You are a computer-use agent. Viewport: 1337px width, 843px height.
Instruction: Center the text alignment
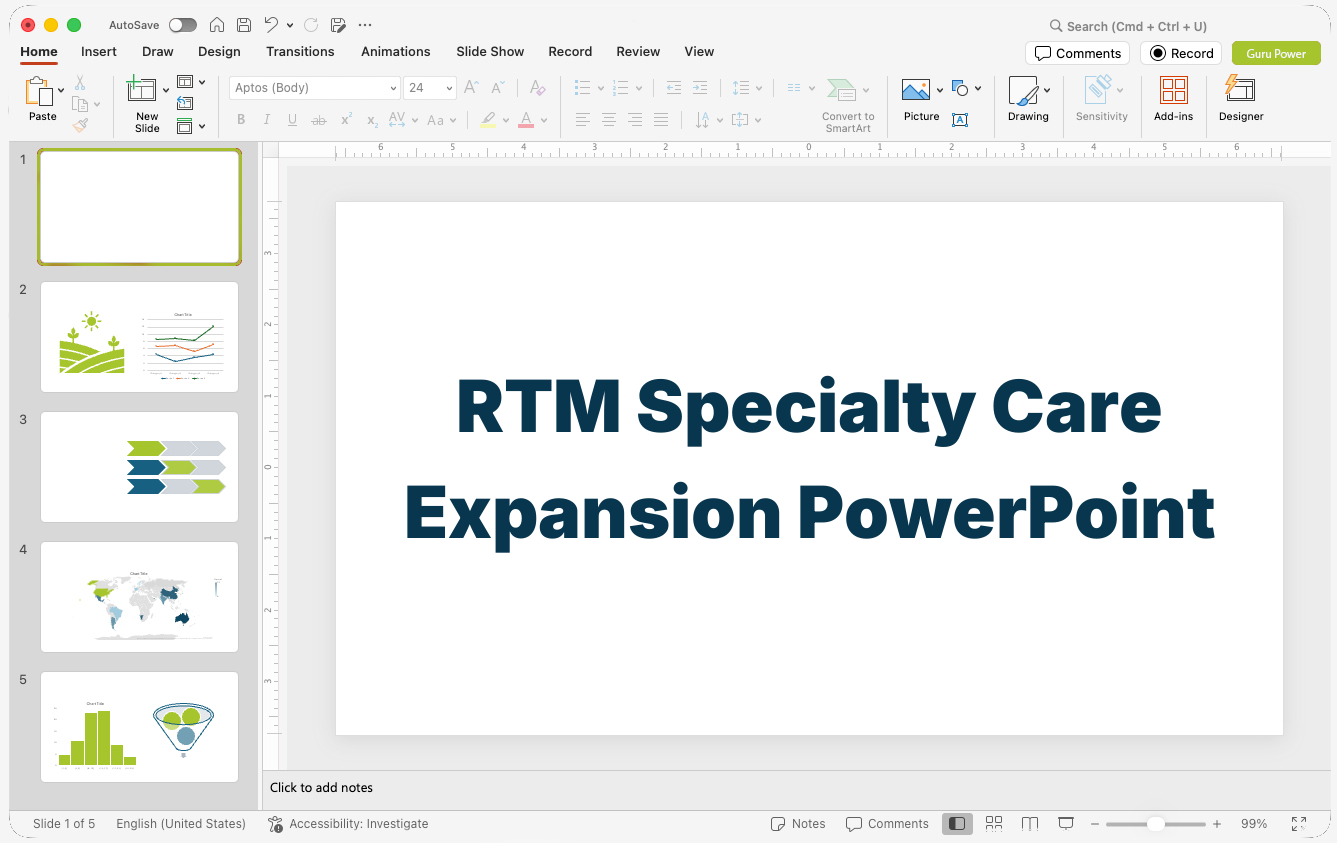[x=608, y=120]
